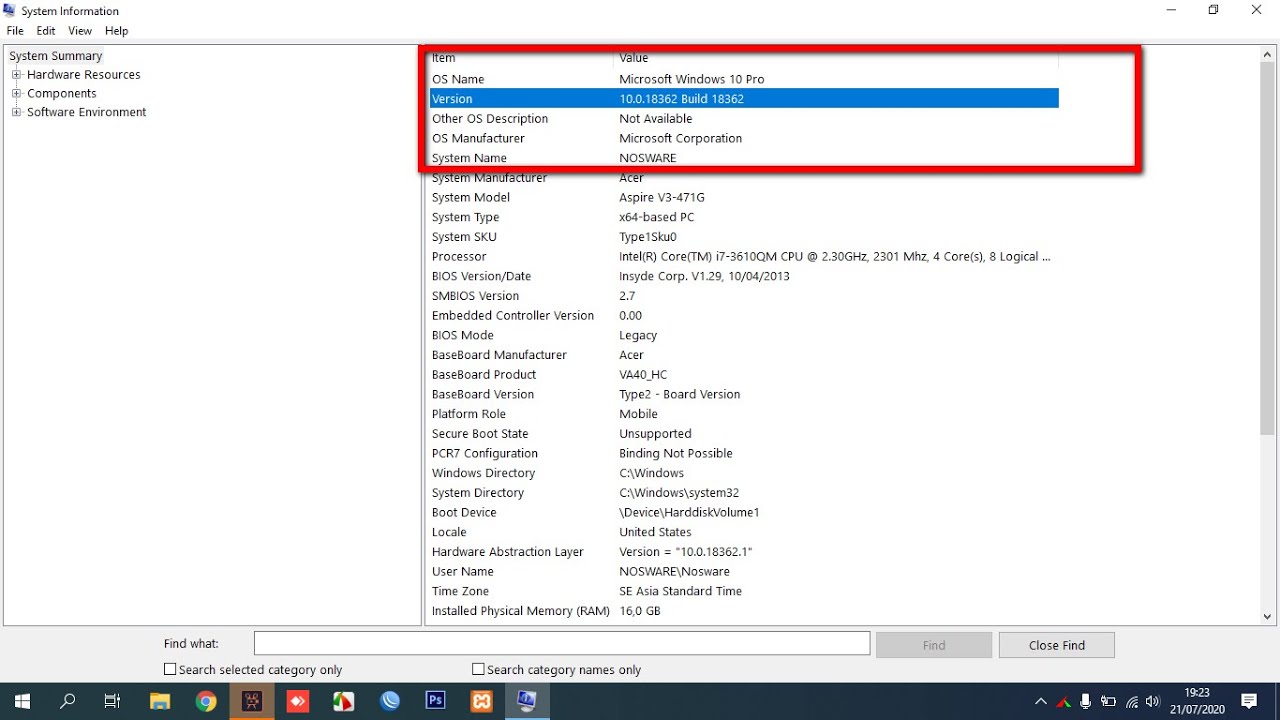This screenshot has width=1280, height=720.
Task: Select the System Model Aspire V3-471G row
Action: coord(744,197)
